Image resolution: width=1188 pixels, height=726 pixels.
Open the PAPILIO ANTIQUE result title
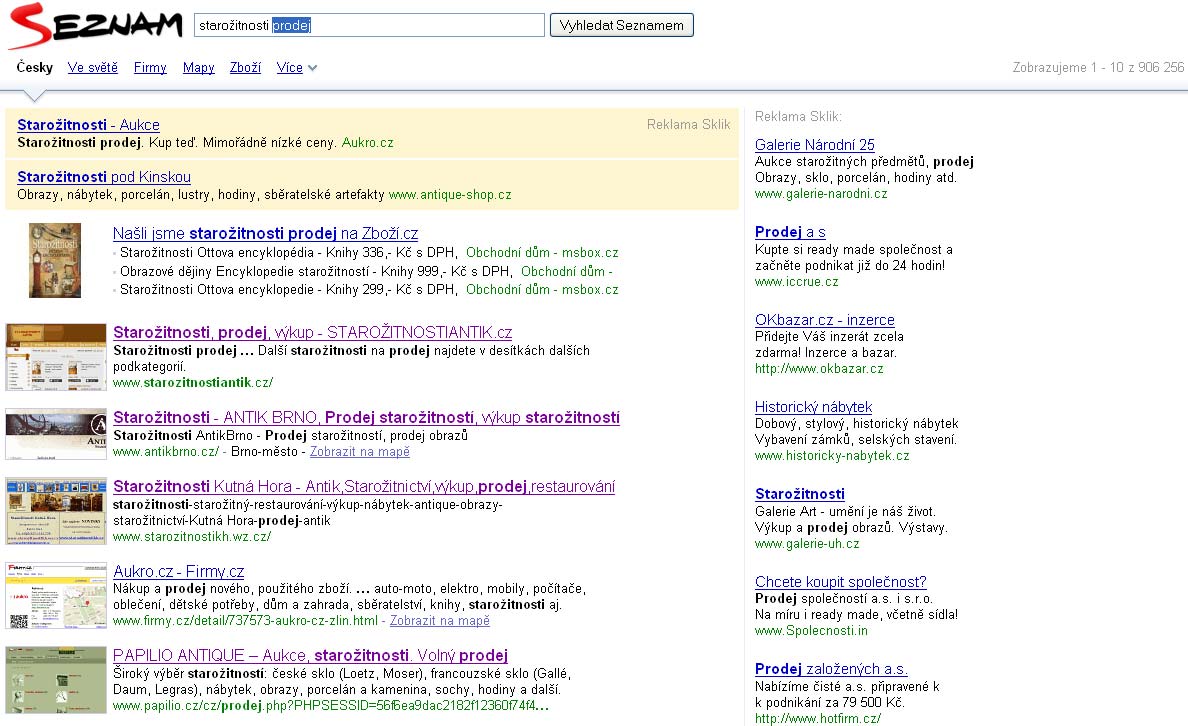310,656
